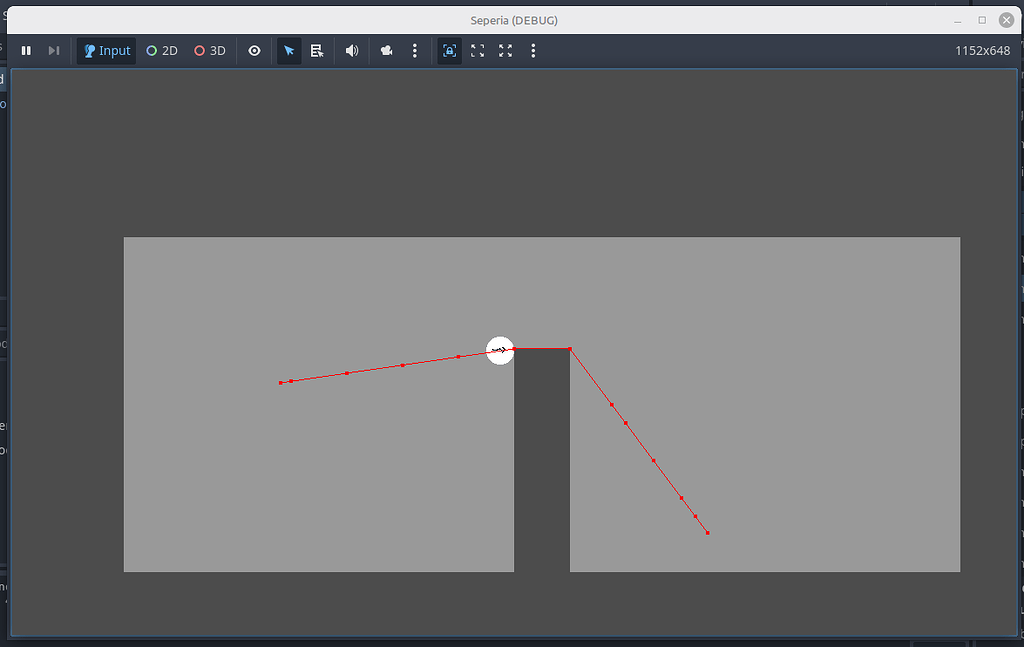Open camera options three-dot menu
The image size is (1024, 647).
[x=415, y=51]
